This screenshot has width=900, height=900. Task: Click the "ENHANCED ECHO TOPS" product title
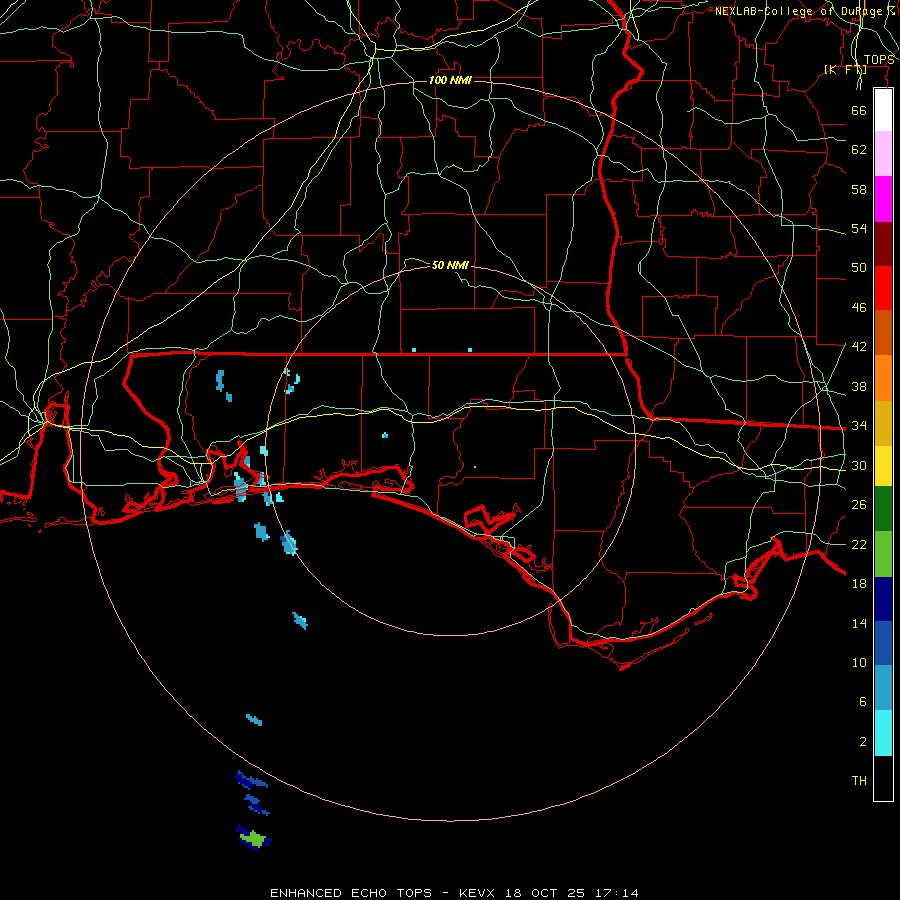pyautogui.click(x=351, y=893)
